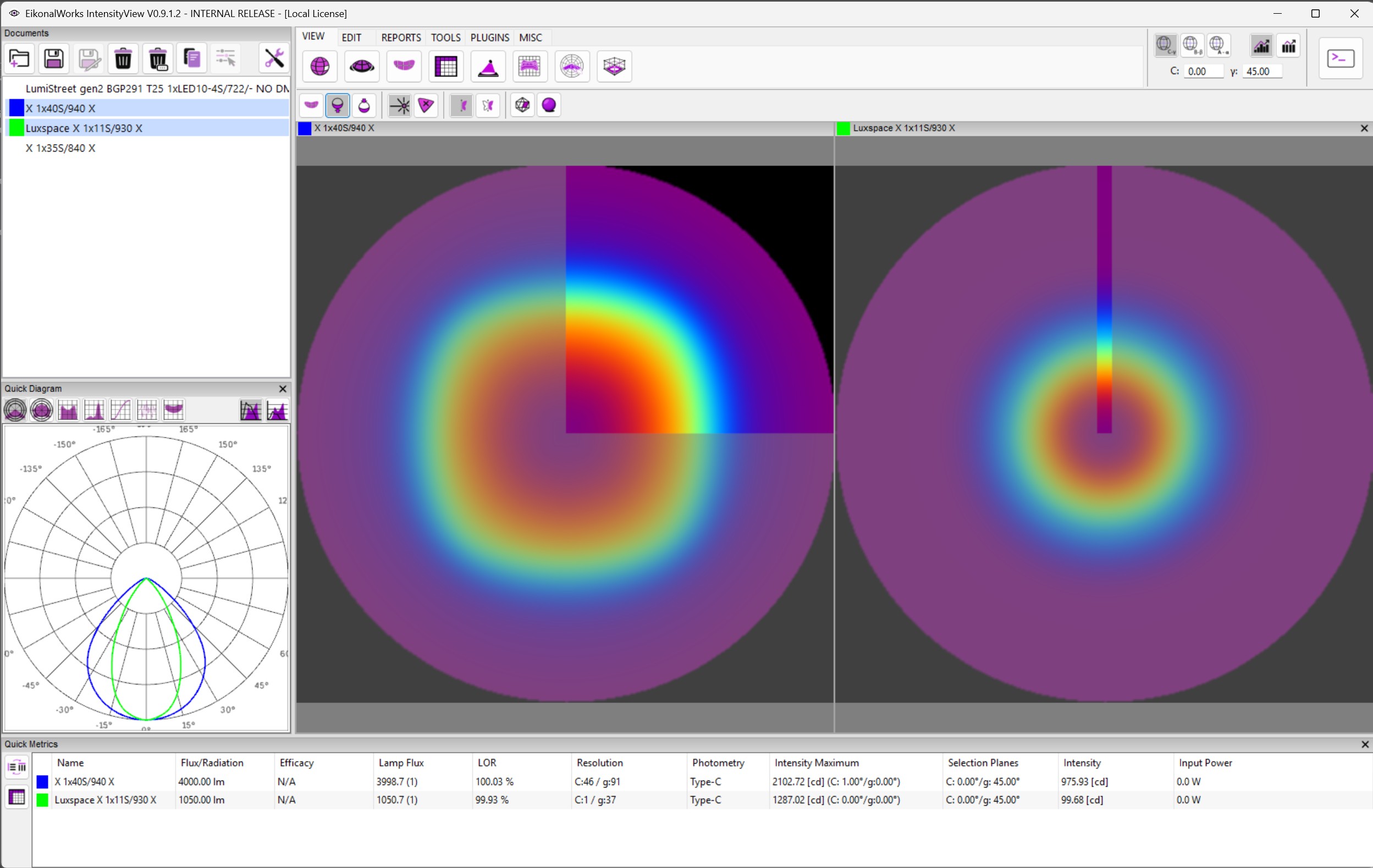The width and height of the screenshot is (1373, 868).
Task: Select the Quick Diagram double-hump histogram icon
Action: point(68,410)
